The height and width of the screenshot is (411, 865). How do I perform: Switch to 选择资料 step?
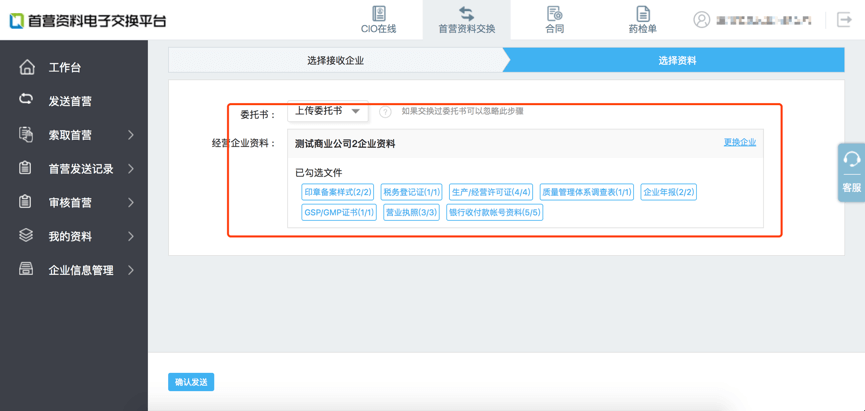[x=677, y=61]
